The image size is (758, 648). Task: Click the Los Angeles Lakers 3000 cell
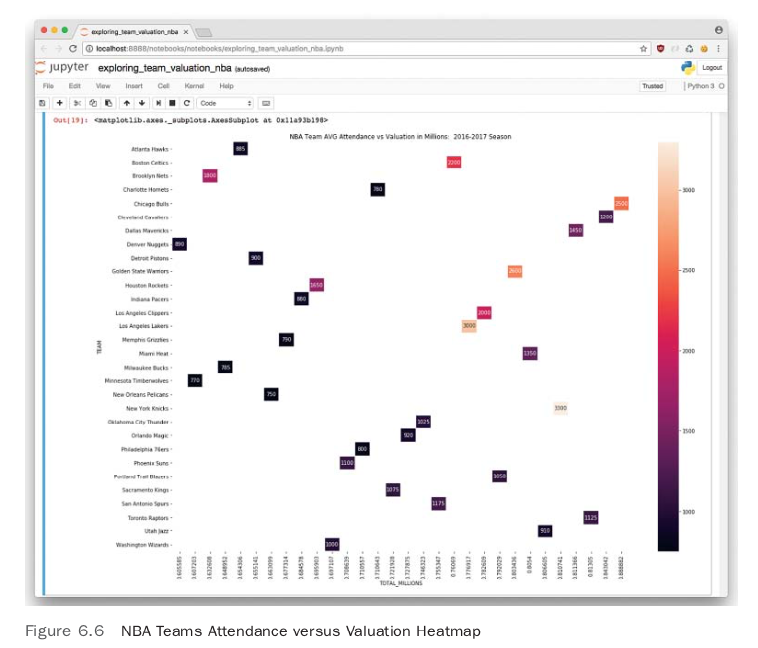[x=469, y=325]
